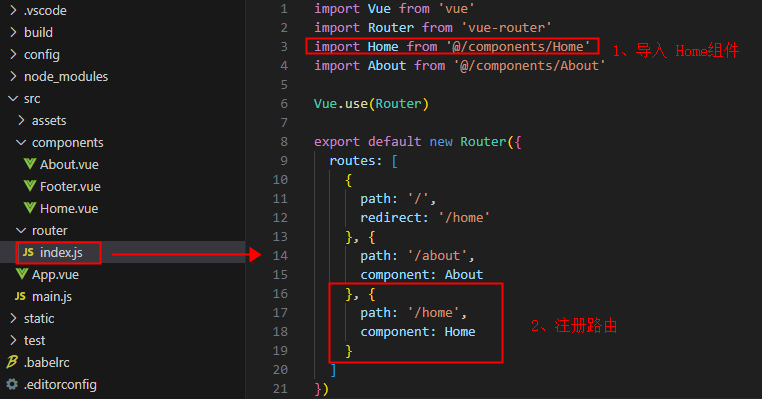The width and height of the screenshot is (762, 399).
Task: Select index.js file in router folder
Action: (x=61, y=253)
